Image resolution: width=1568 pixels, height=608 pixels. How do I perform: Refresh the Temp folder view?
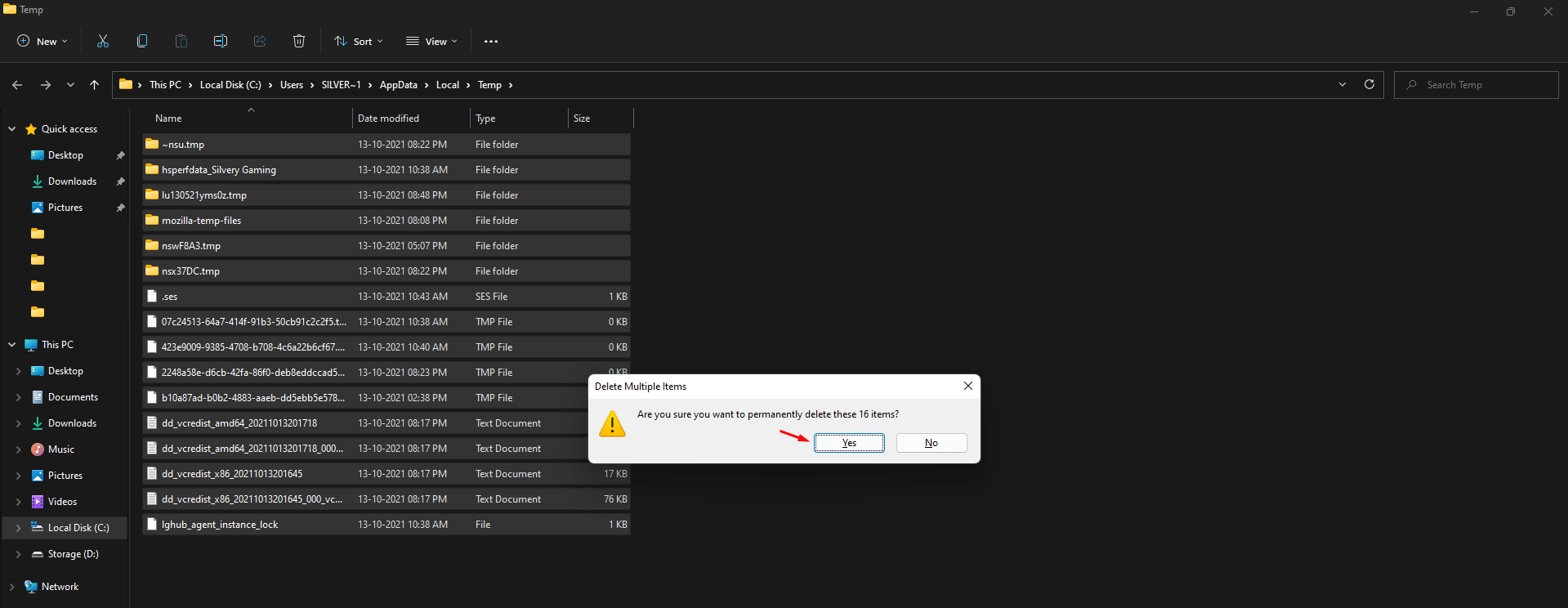(x=1369, y=84)
